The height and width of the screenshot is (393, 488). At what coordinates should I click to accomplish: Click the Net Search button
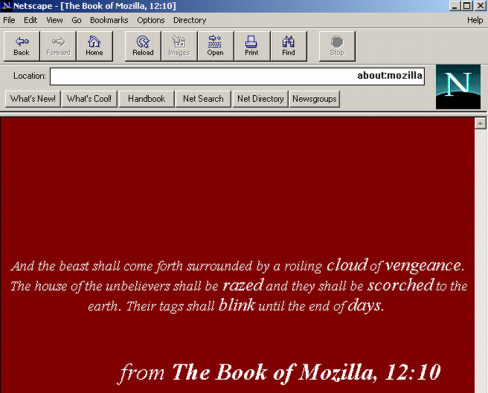(203, 99)
